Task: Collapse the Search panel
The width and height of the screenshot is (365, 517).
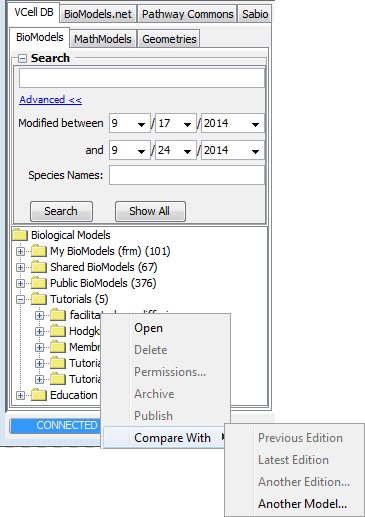Action: 22,59
